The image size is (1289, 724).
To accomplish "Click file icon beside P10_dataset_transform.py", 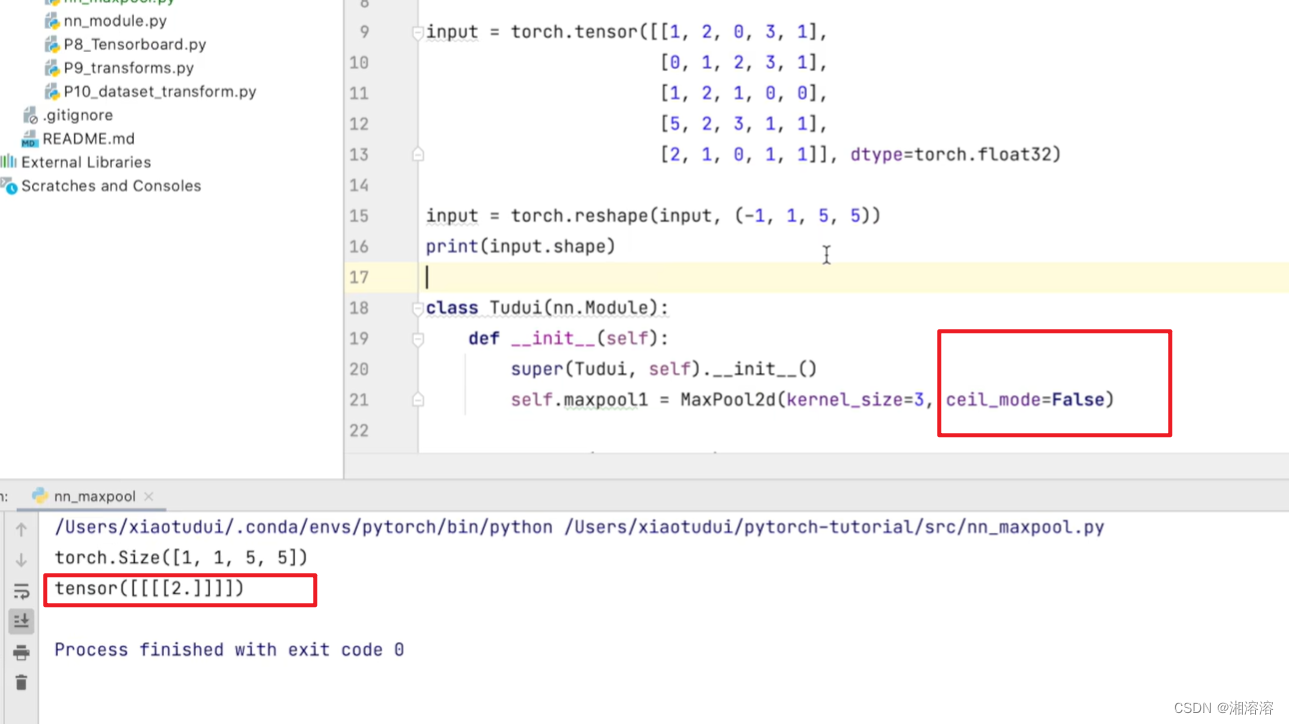I will (x=51, y=91).
